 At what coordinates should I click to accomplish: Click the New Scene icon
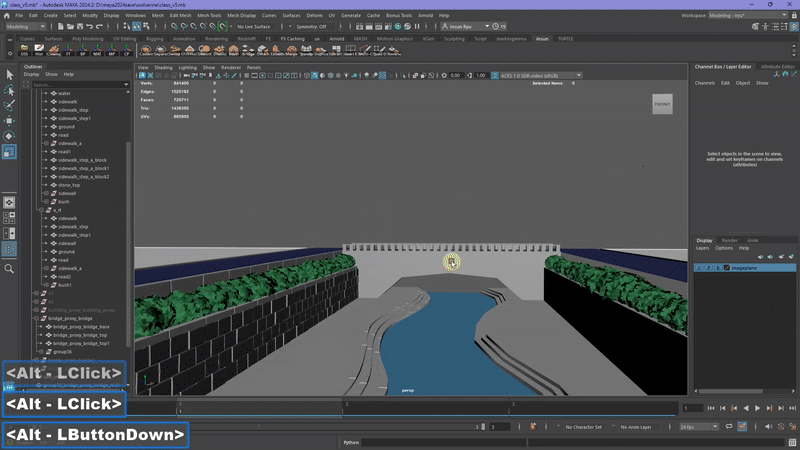click(x=61, y=27)
